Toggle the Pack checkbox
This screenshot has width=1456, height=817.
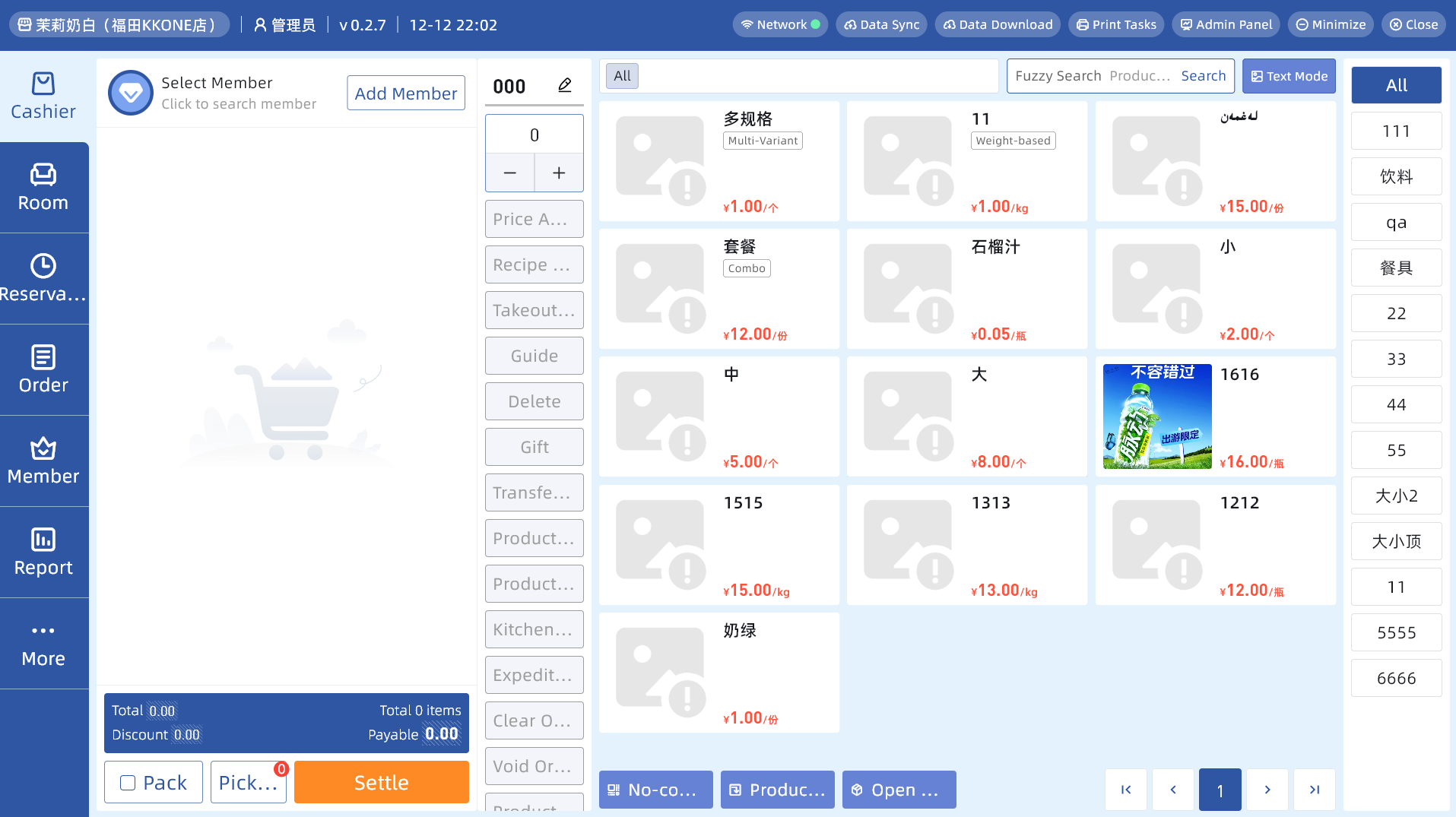click(x=128, y=783)
